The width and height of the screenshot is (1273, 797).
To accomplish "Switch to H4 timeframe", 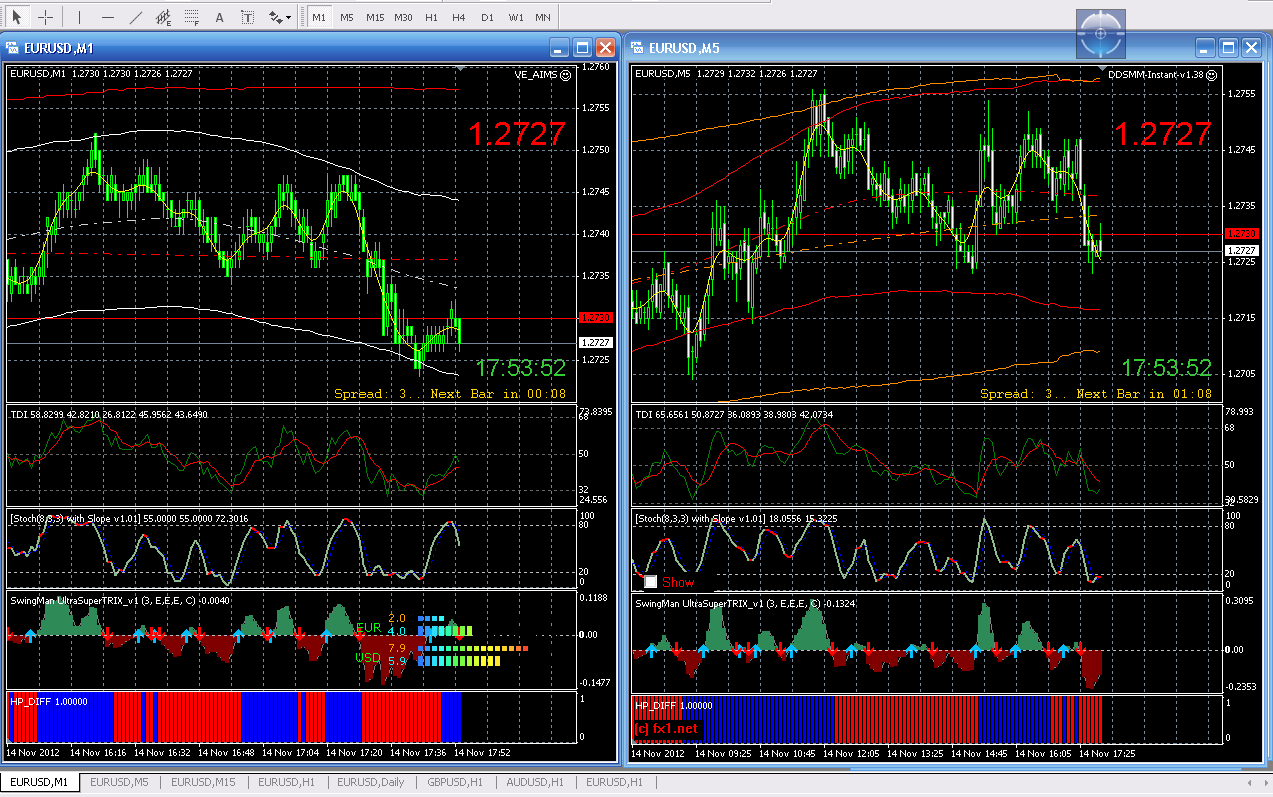I will point(458,17).
